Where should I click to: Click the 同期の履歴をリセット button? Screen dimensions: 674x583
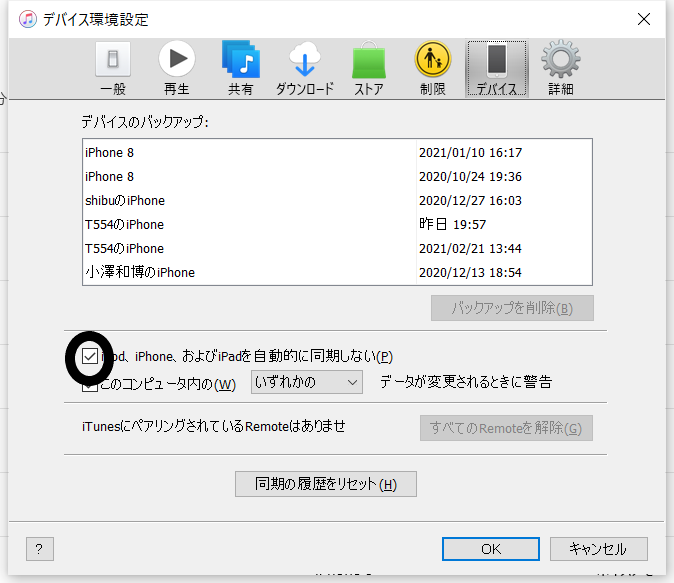click(x=326, y=484)
